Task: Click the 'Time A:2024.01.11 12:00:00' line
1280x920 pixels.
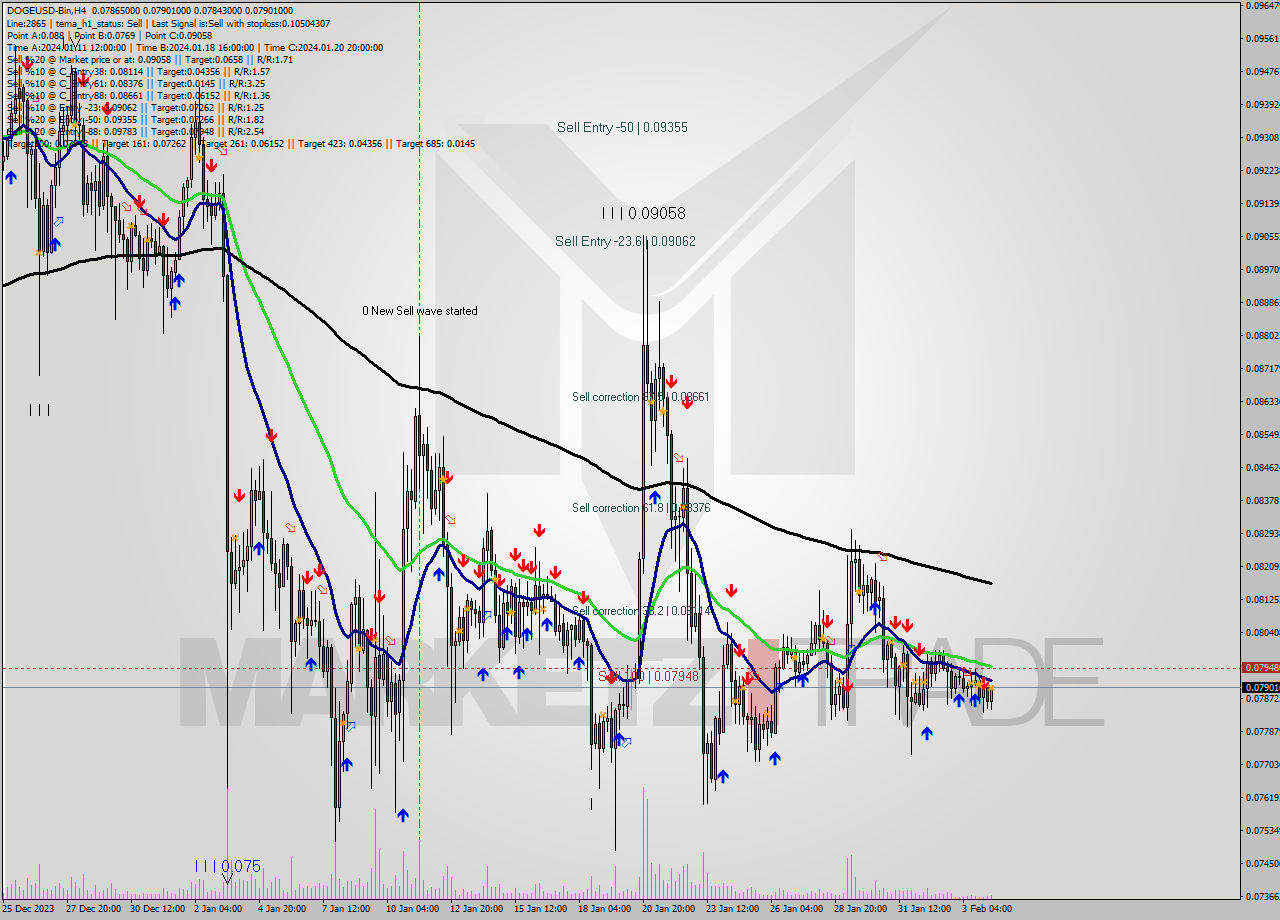Action: coord(66,47)
